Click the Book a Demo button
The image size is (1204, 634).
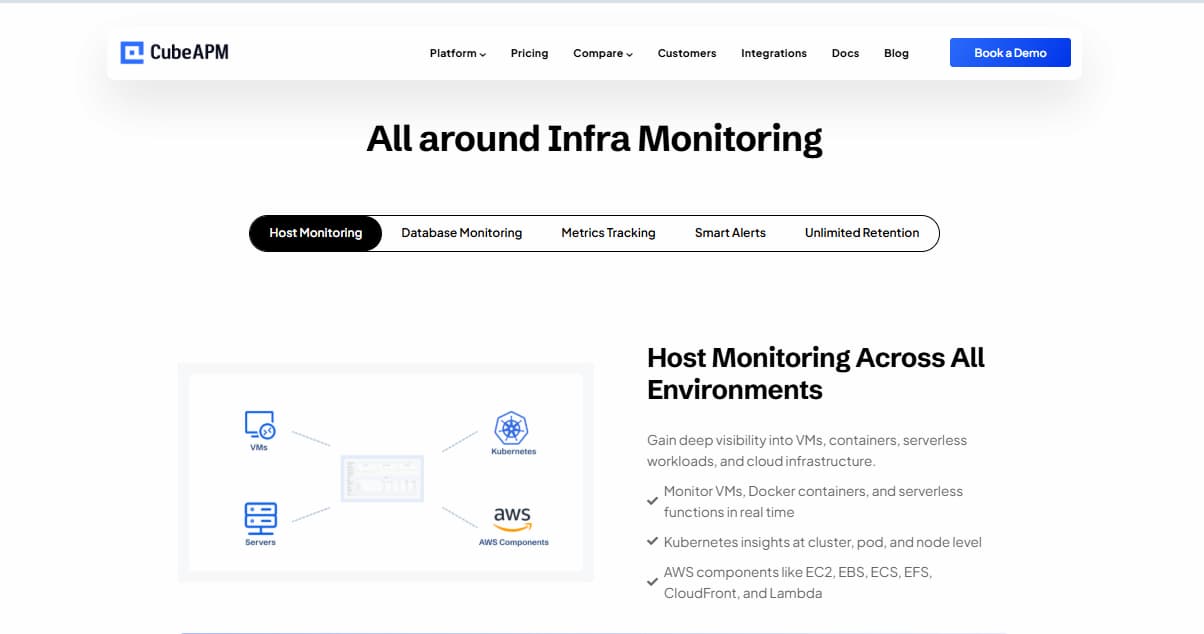1010,52
